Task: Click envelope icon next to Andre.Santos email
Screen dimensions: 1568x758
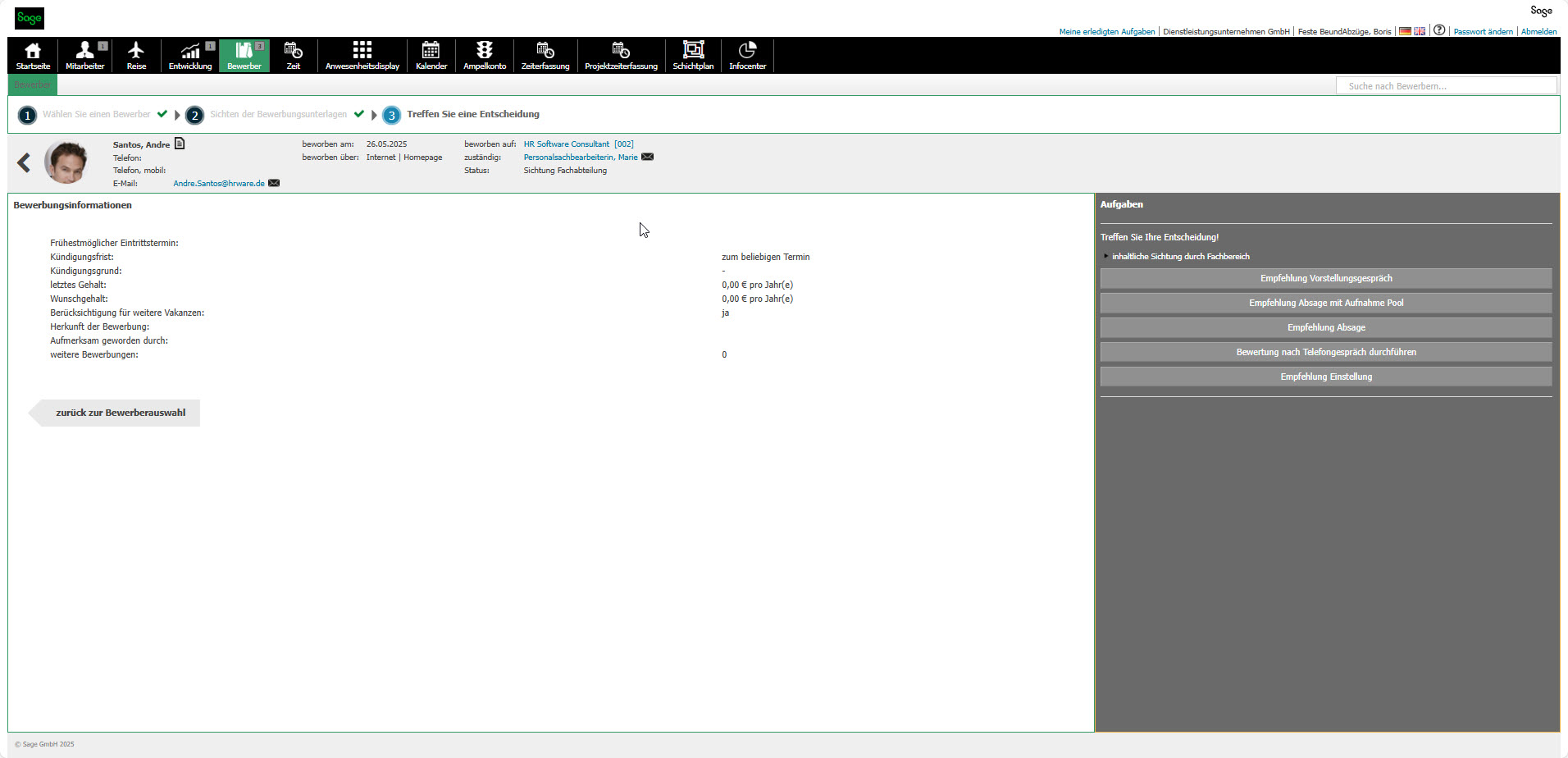Action: tap(274, 183)
